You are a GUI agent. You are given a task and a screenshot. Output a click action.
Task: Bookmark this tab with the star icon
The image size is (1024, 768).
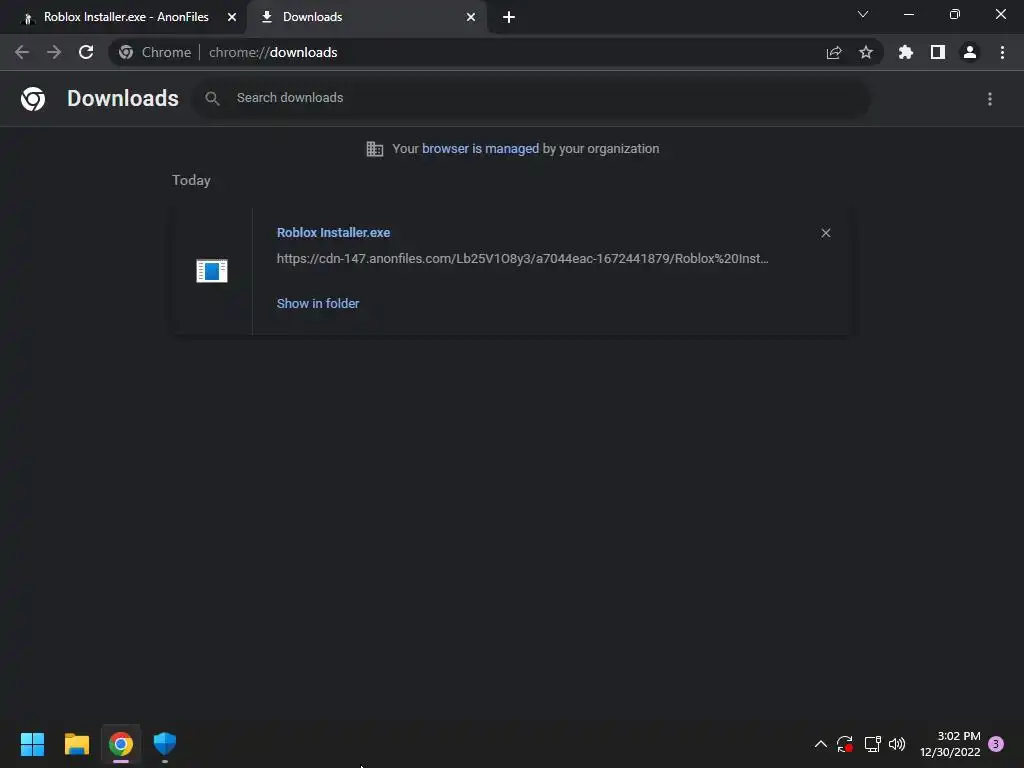point(866,52)
